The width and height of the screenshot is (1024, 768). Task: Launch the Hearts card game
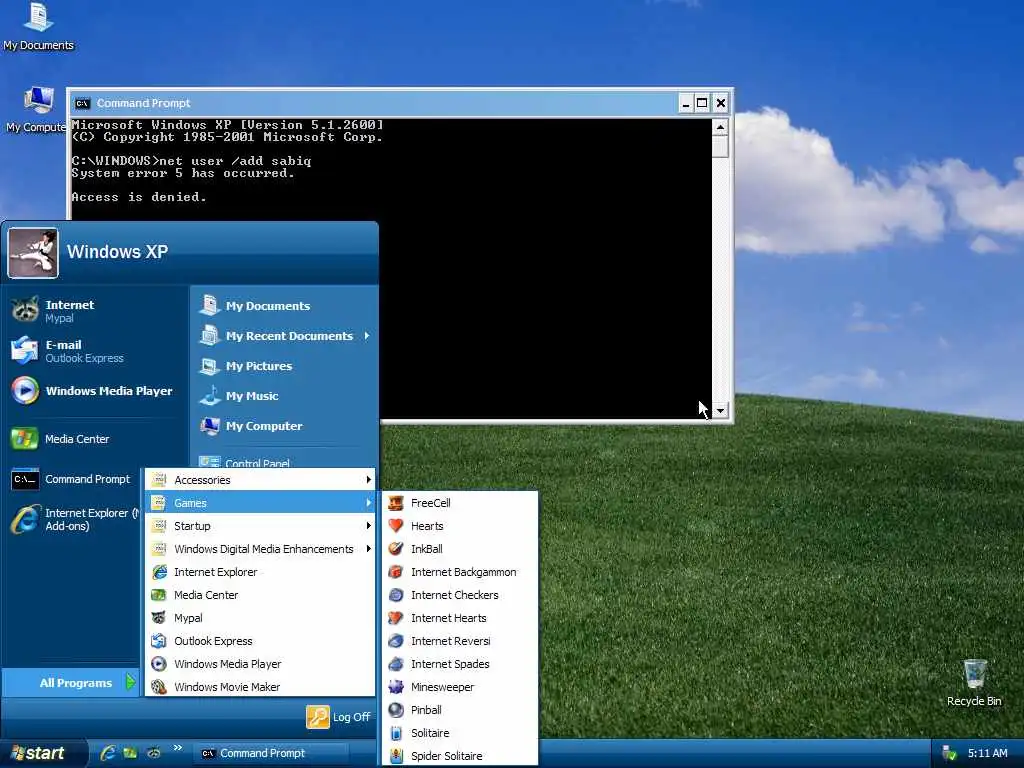(460, 526)
